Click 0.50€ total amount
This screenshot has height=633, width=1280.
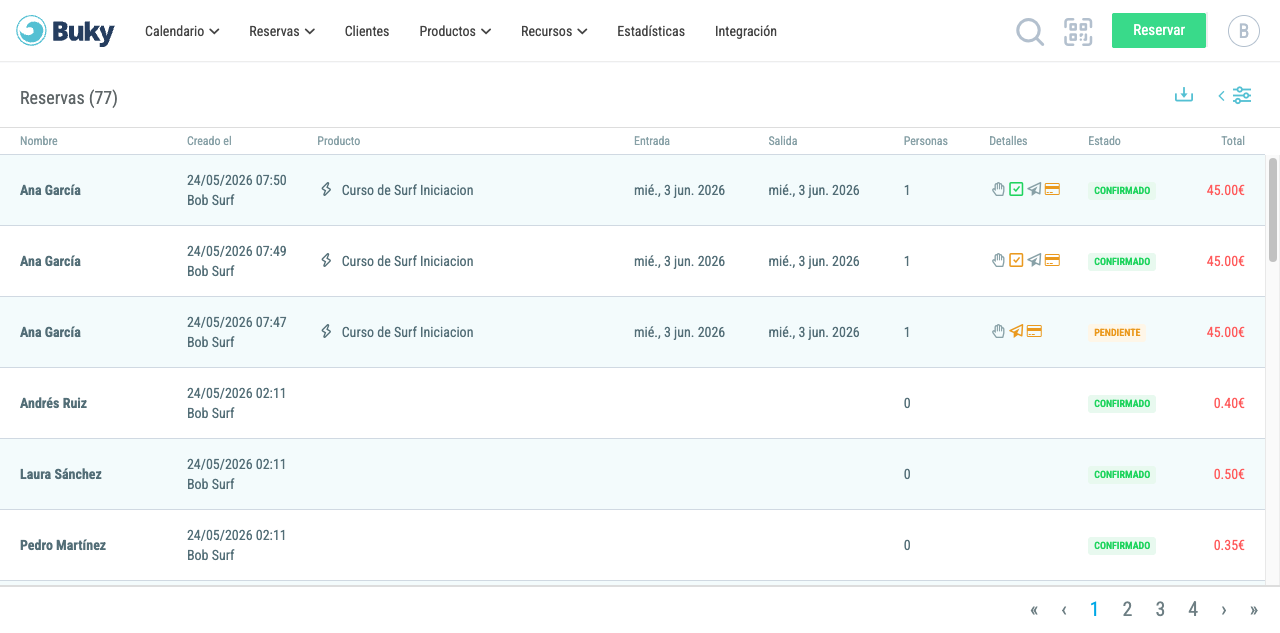click(x=1229, y=474)
